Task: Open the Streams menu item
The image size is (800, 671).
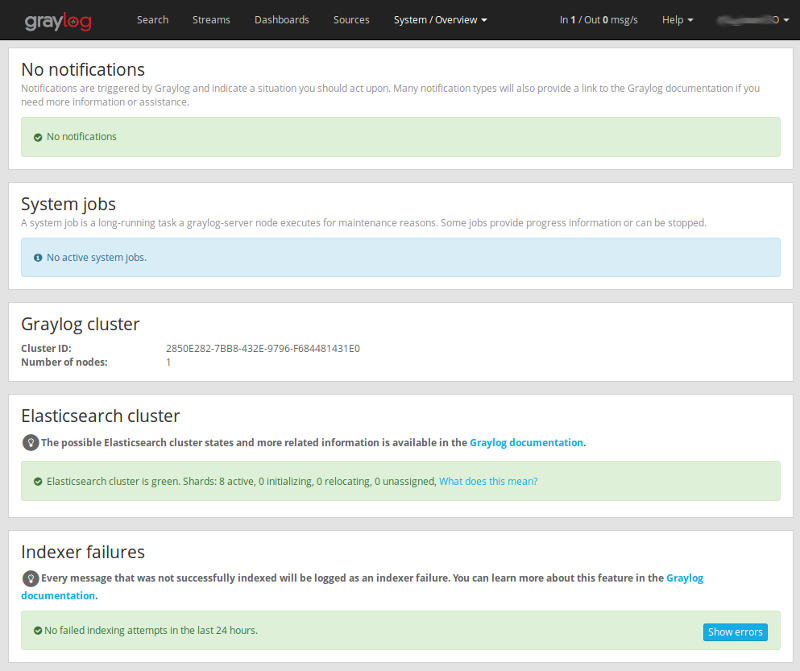Action: click(211, 20)
